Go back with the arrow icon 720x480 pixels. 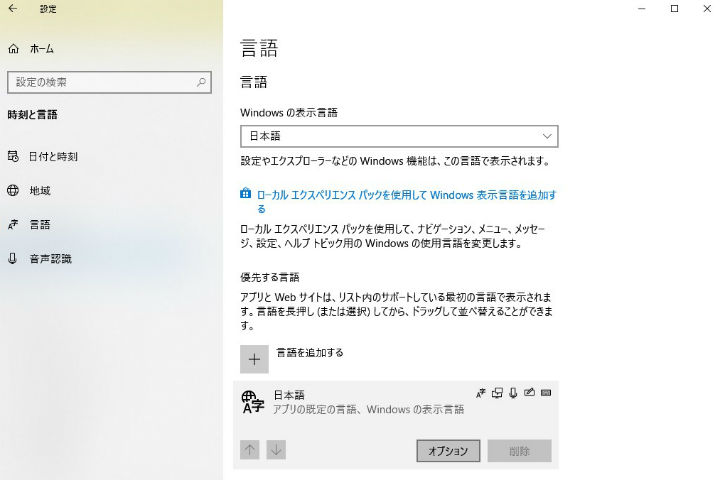[x=13, y=8]
